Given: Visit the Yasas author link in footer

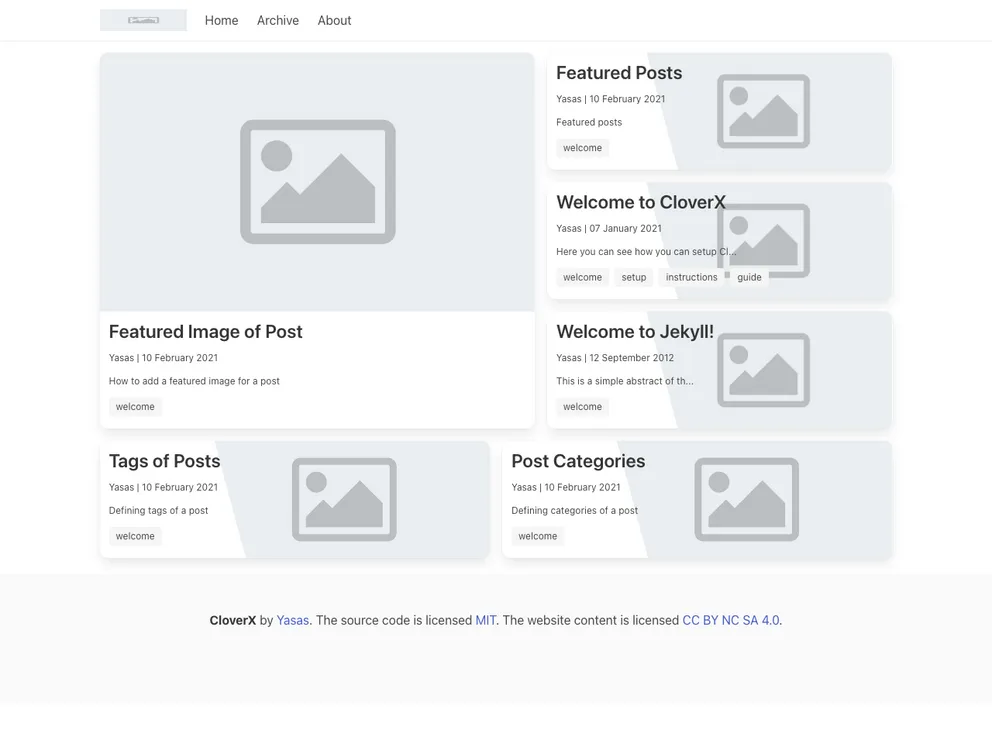Looking at the screenshot, I should point(292,620).
